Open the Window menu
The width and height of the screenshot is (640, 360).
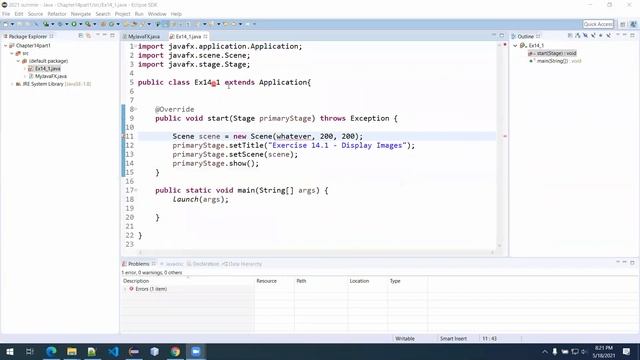(157, 14)
